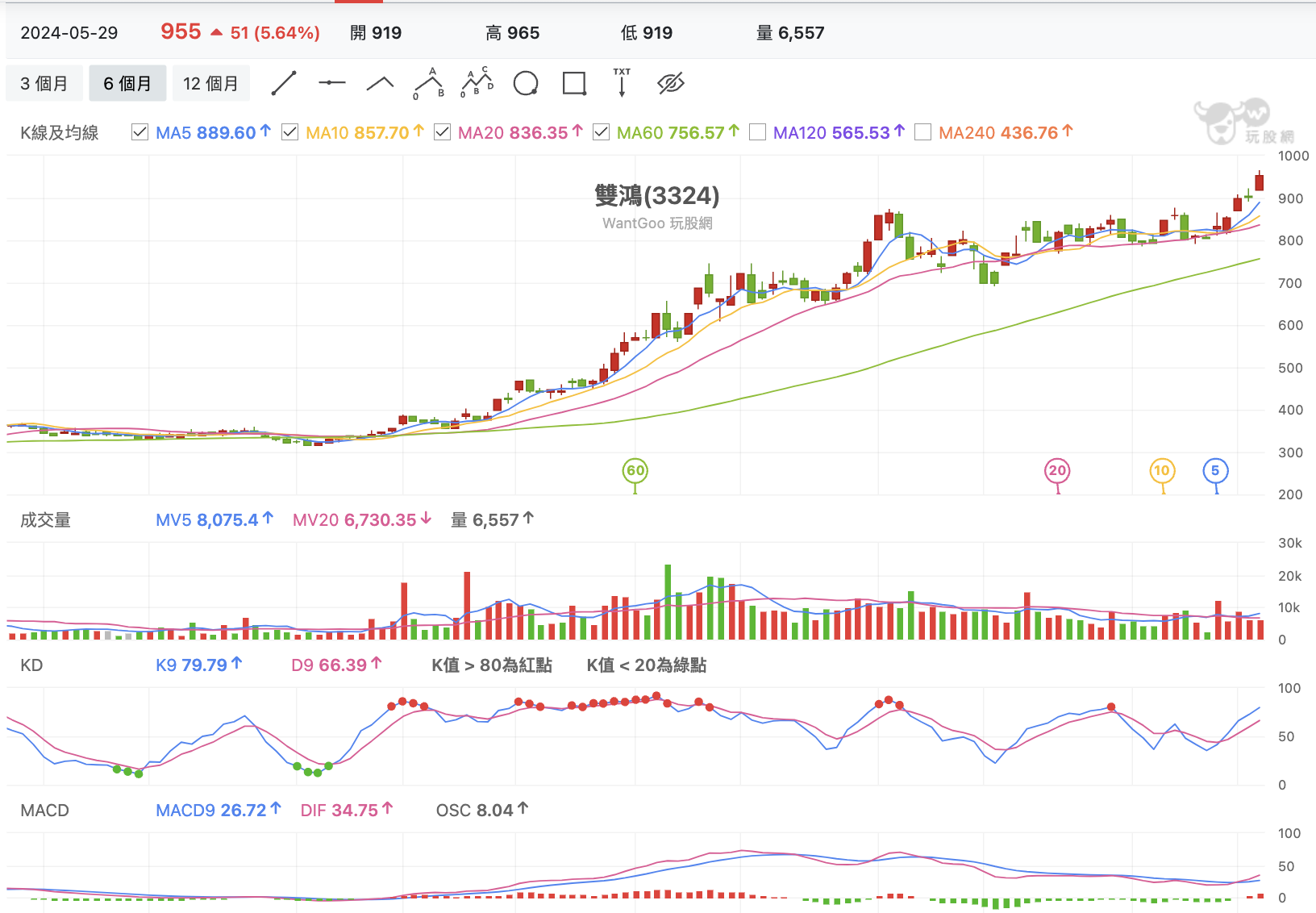Uncheck the MA20 moving average checkbox
This screenshot has width=1316, height=913.
[x=442, y=132]
